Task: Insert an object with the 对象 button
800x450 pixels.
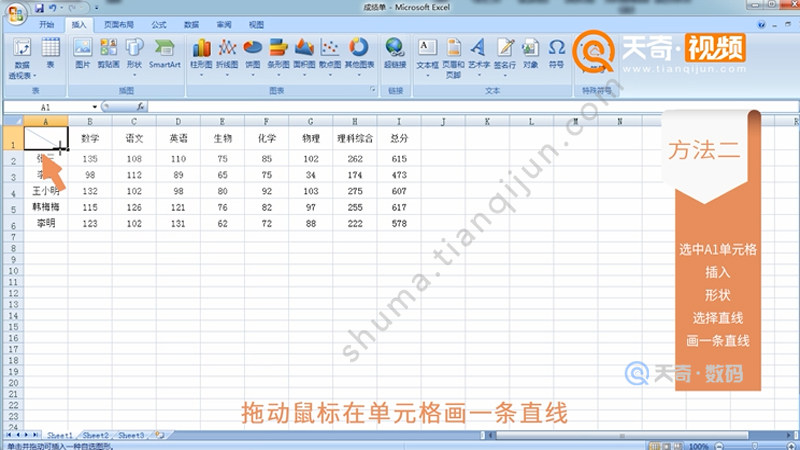Action: [530, 53]
